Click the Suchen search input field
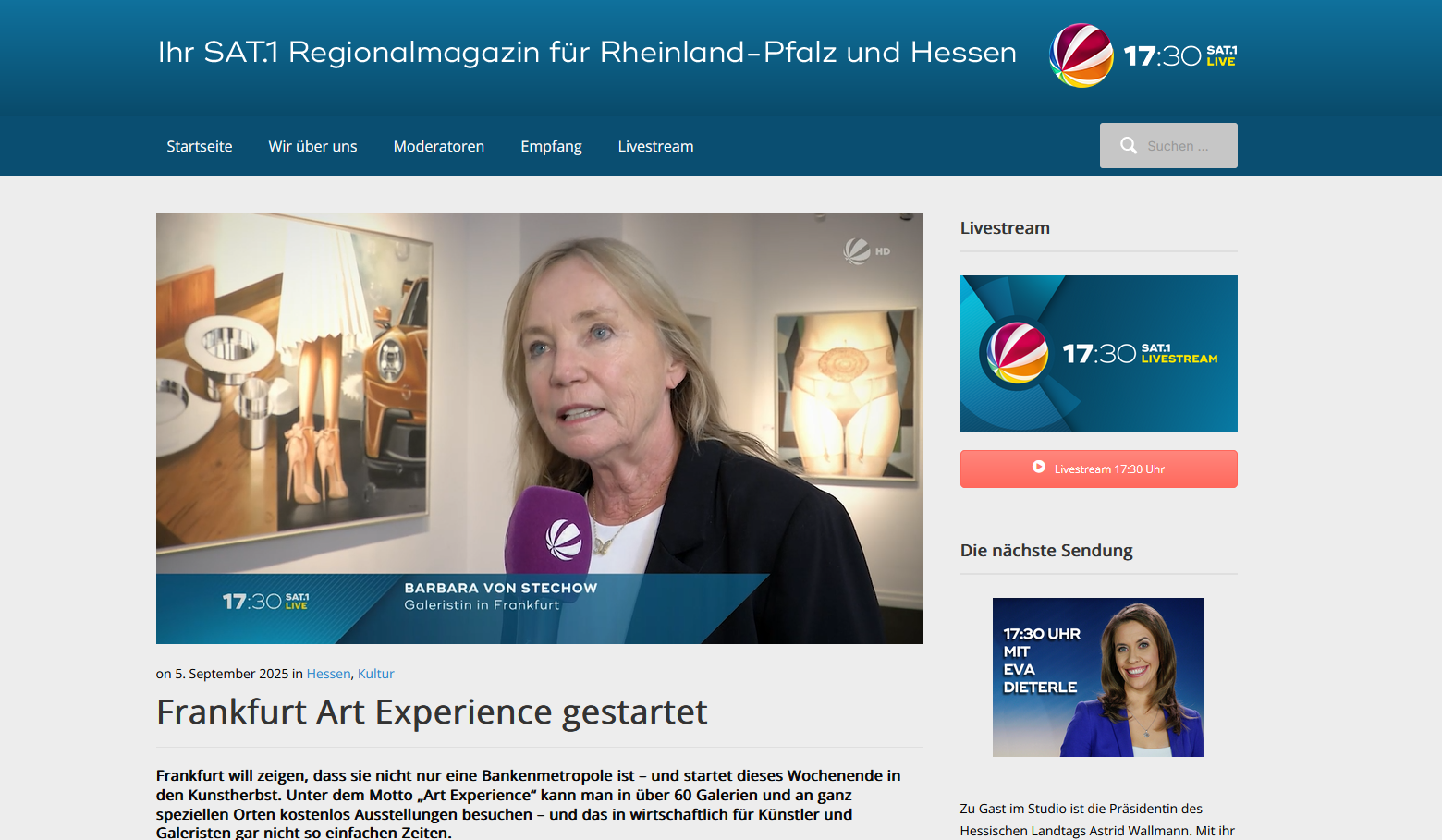This screenshot has width=1442, height=840. coord(1168,146)
